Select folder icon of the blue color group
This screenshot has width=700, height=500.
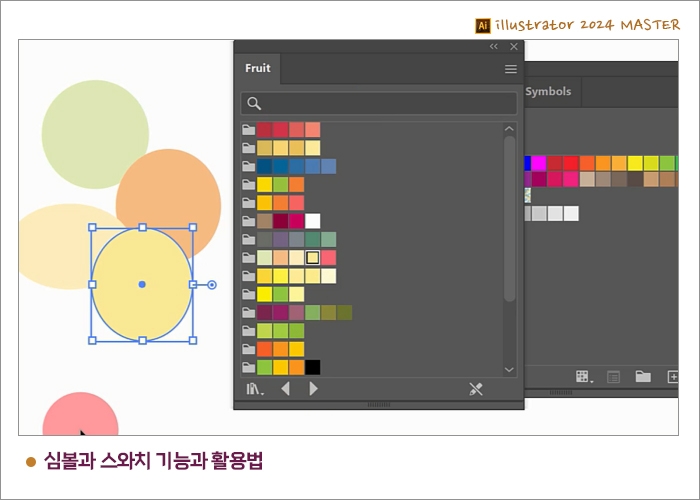click(x=249, y=166)
